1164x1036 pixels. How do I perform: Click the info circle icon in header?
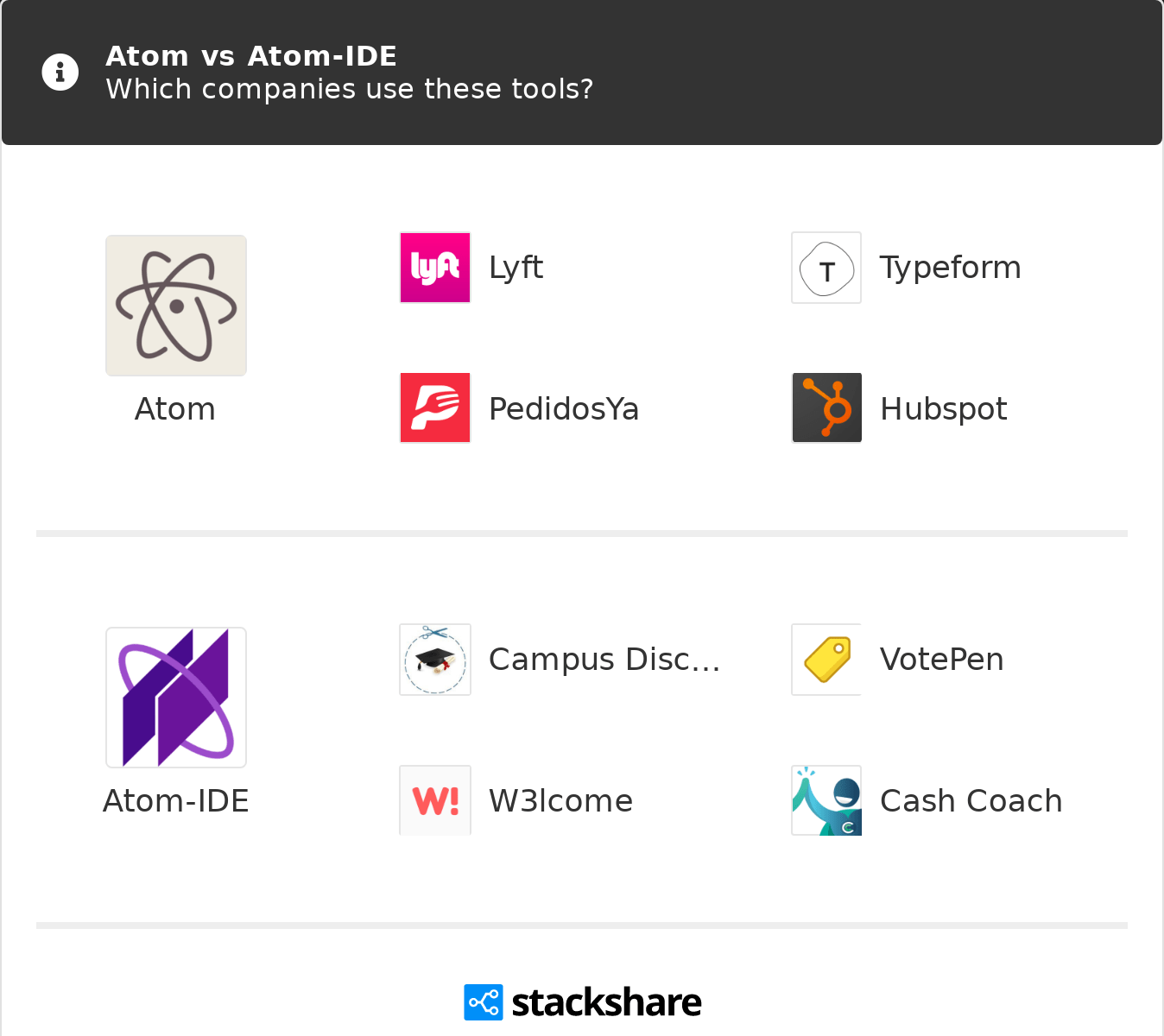pyautogui.click(x=60, y=72)
